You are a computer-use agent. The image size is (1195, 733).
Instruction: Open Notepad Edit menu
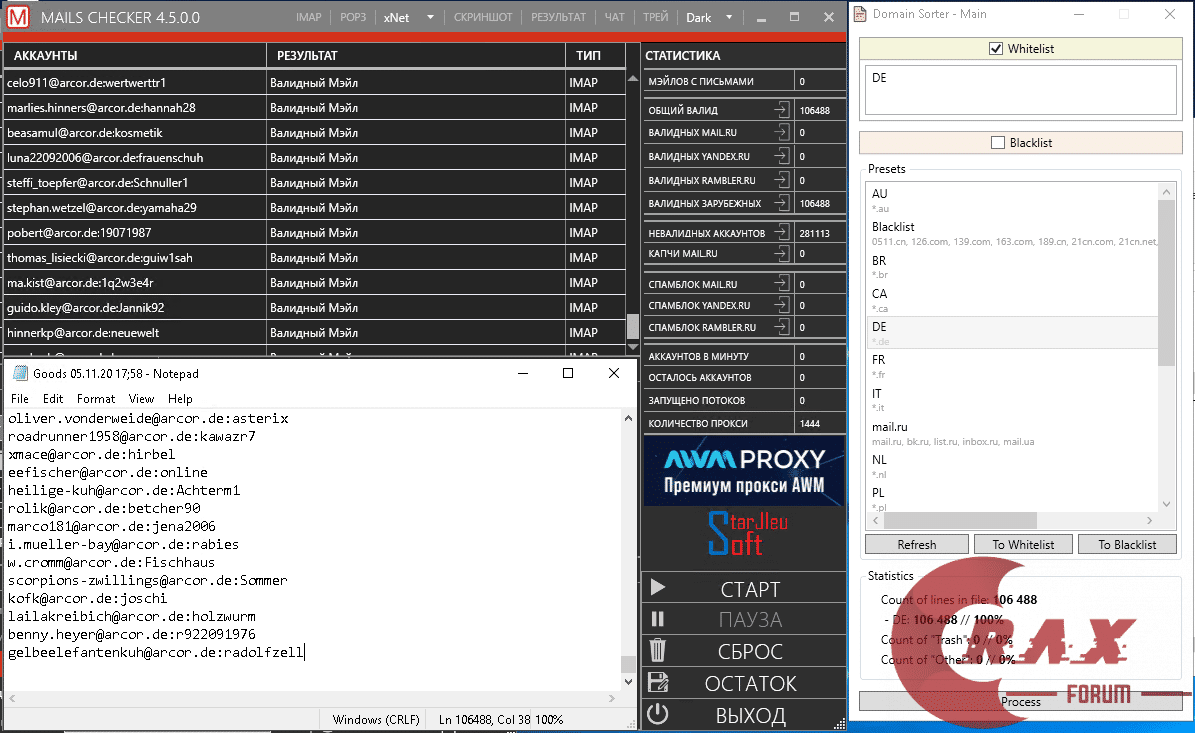53,399
